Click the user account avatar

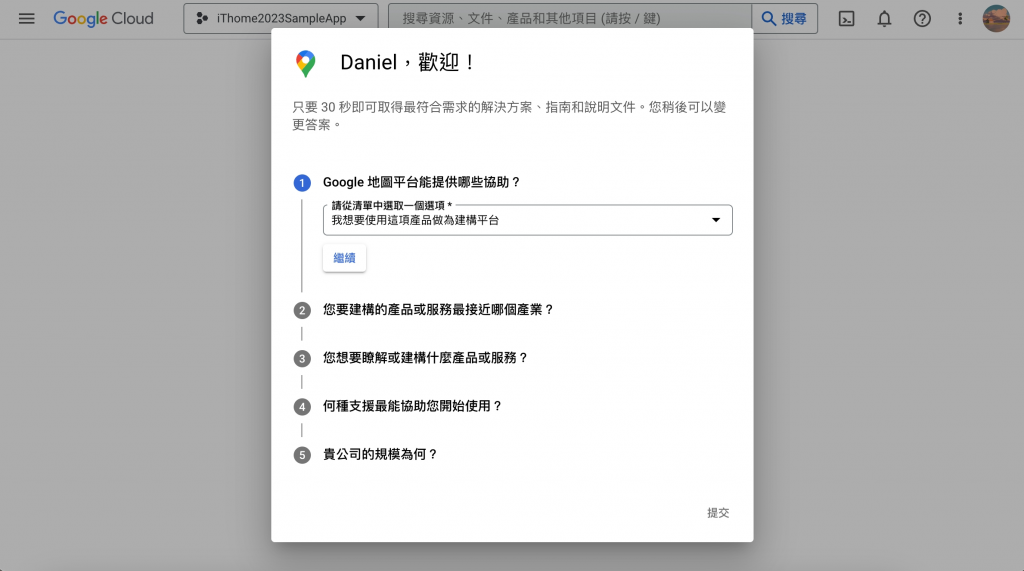996,18
